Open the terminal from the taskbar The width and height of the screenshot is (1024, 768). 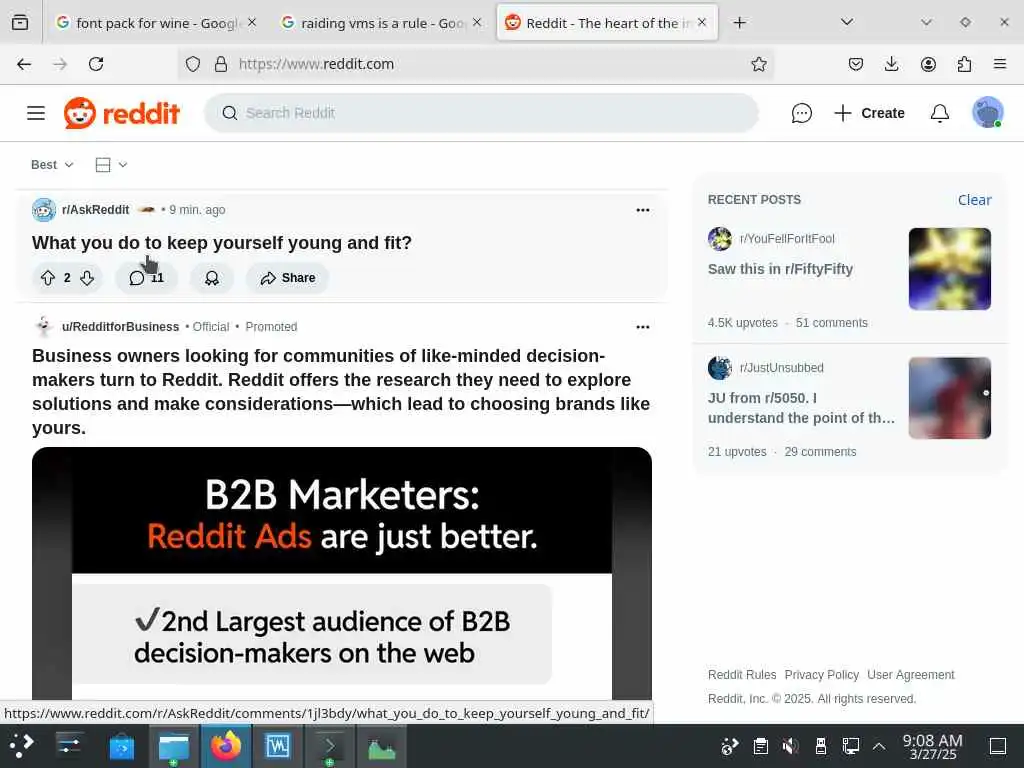click(x=330, y=746)
